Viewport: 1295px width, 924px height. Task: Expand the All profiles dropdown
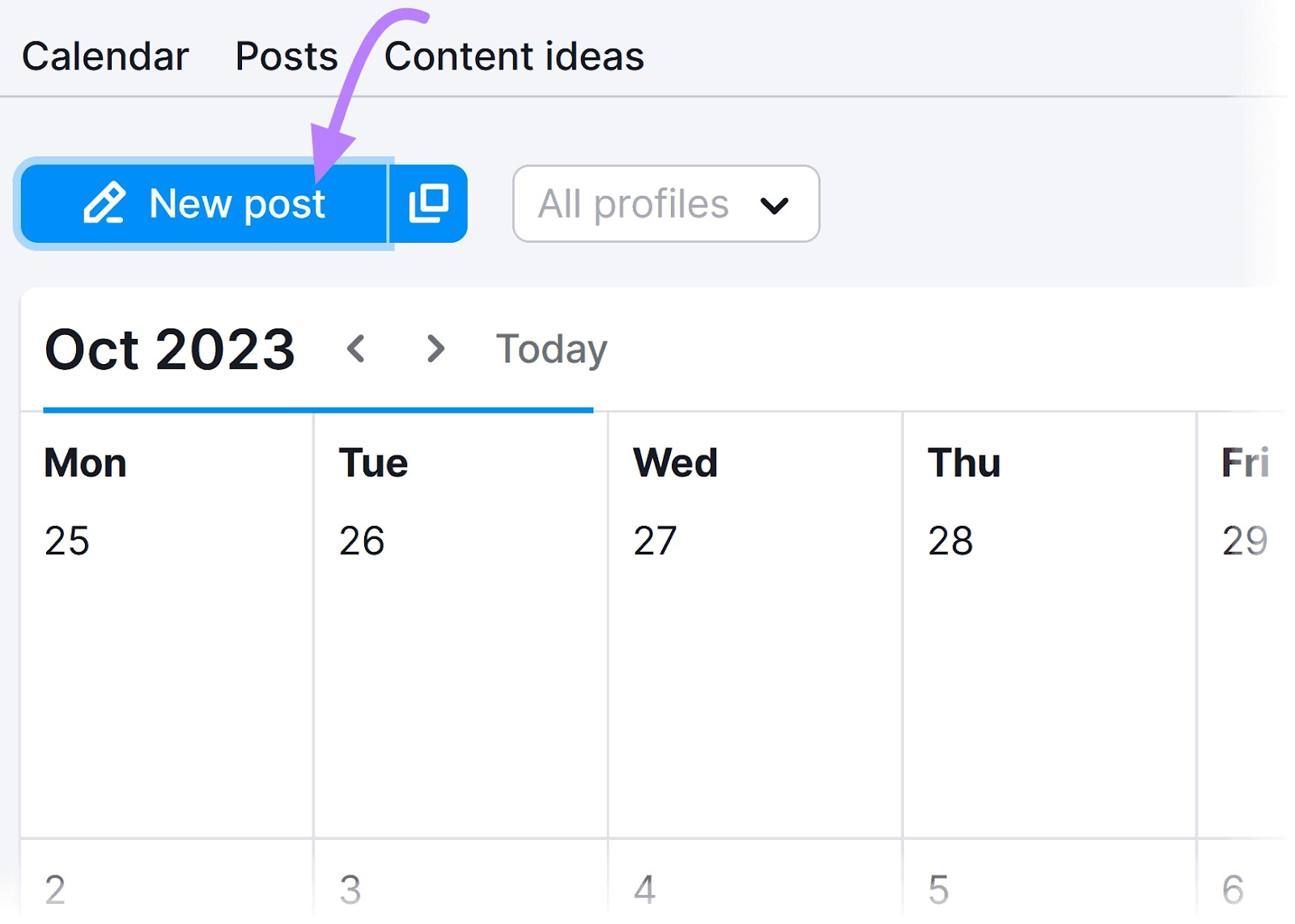(x=666, y=204)
